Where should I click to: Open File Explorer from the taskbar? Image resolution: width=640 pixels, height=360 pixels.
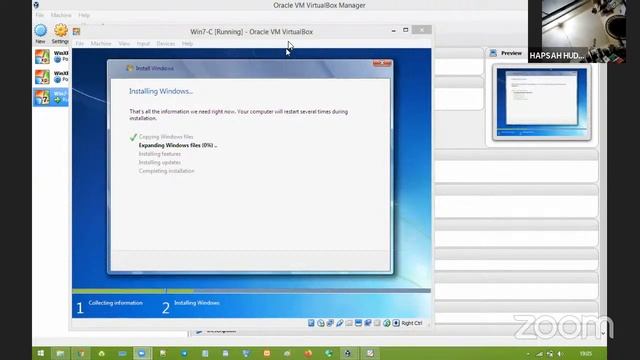pos(60,353)
